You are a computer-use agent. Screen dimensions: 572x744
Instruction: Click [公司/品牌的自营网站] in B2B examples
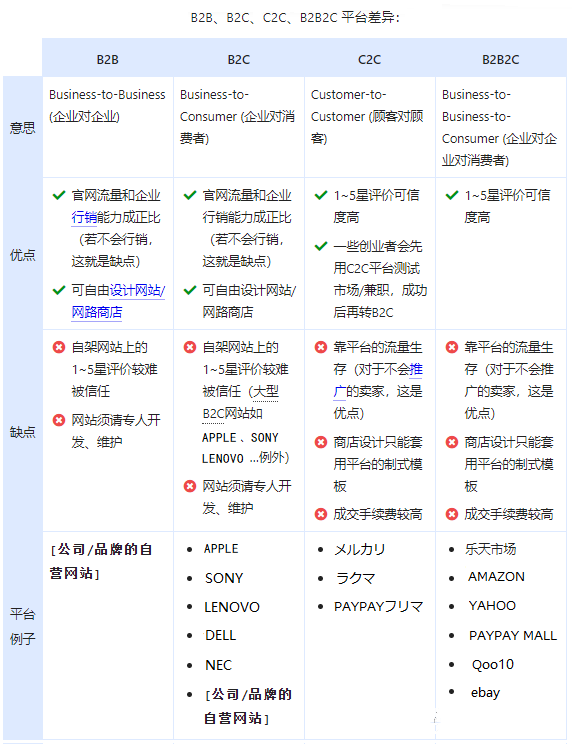point(101,561)
